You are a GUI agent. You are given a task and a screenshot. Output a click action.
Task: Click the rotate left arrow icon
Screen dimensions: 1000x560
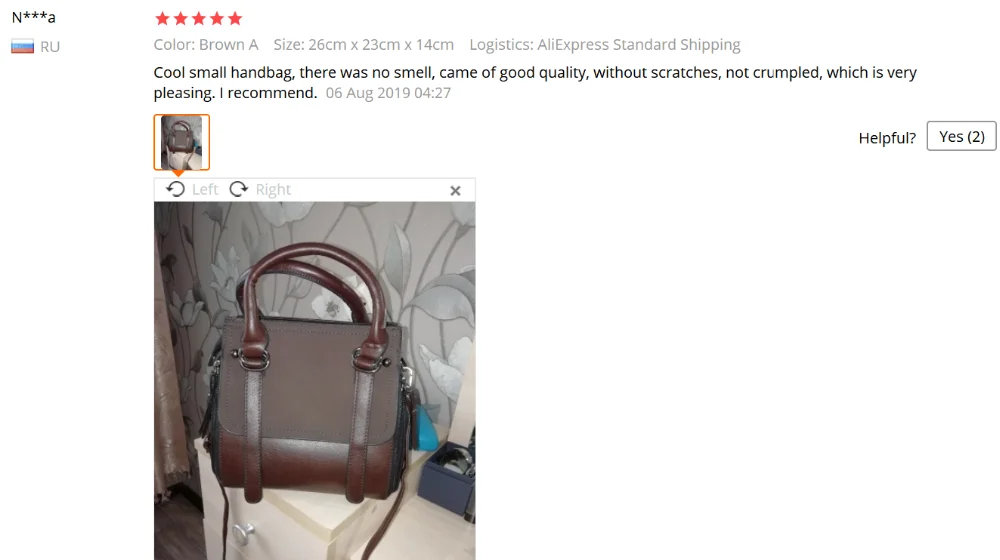(175, 189)
